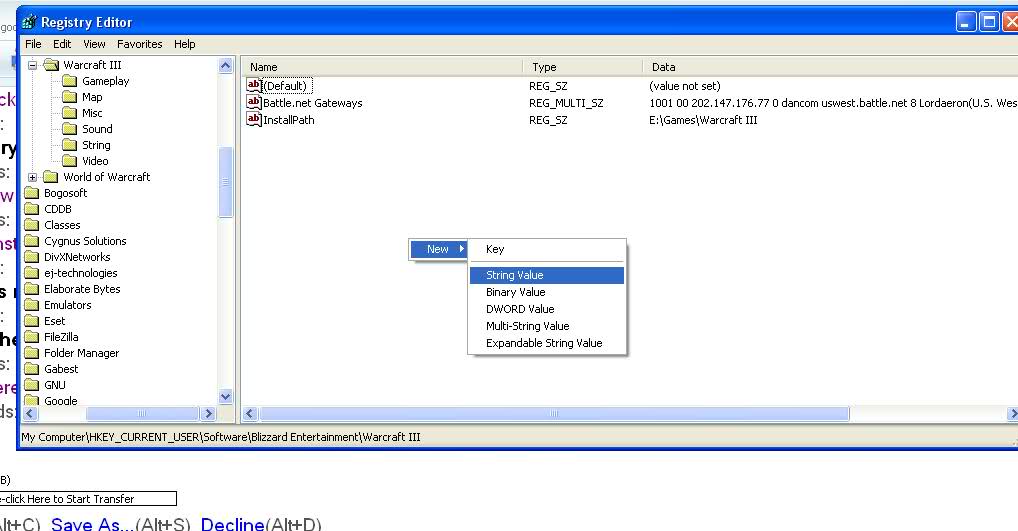This screenshot has width=1018, height=531.
Task: Click the registry path in status bar
Action: (221, 437)
